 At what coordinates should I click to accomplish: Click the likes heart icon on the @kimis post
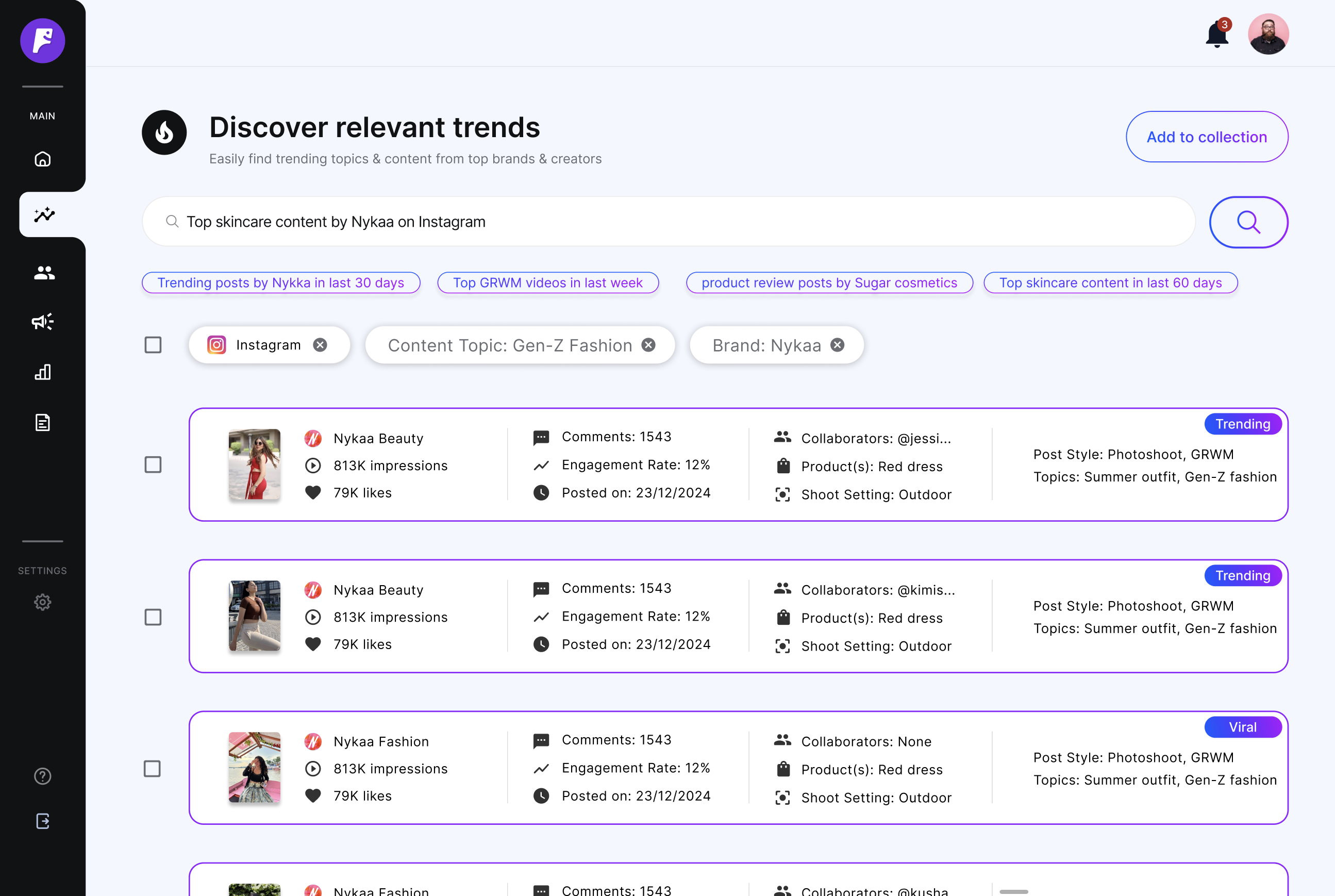[x=313, y=643]
